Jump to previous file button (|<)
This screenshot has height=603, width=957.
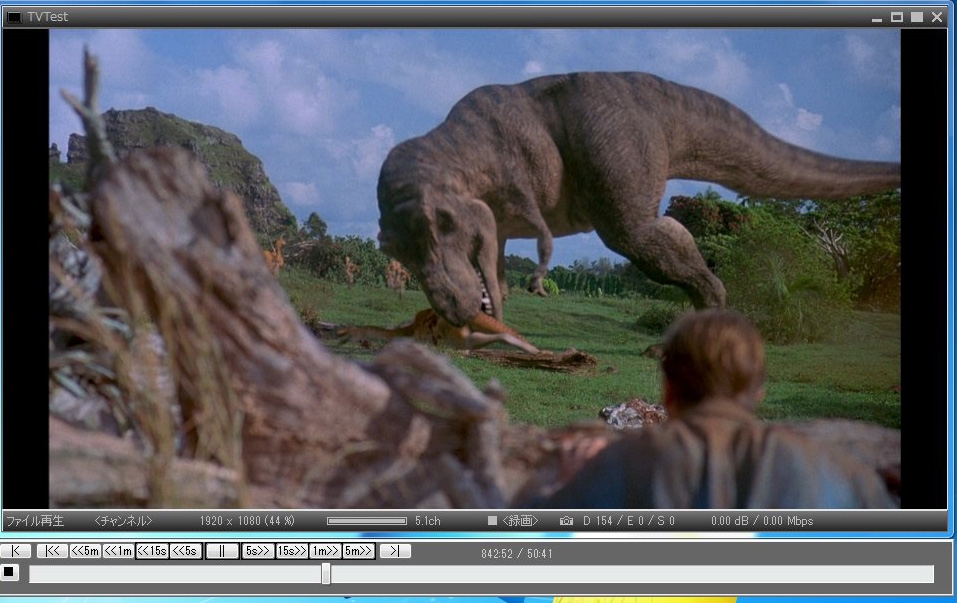[16, 551]
